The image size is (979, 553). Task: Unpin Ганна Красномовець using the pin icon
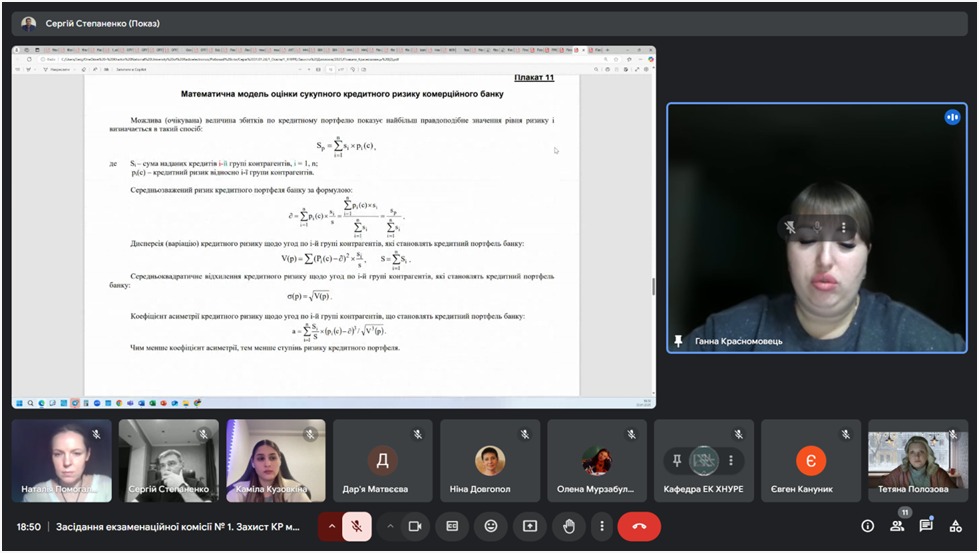tap(790, 227)
